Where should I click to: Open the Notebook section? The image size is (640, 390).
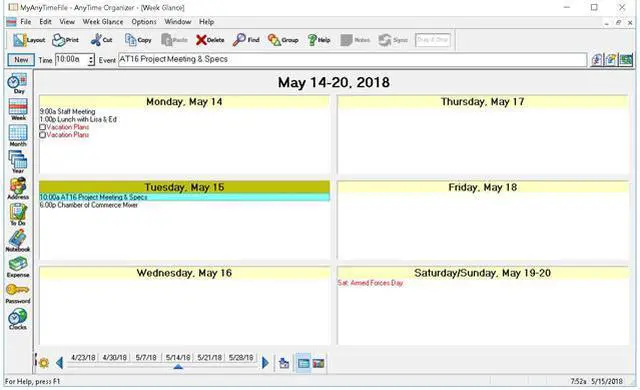click(x=18, y=240)
